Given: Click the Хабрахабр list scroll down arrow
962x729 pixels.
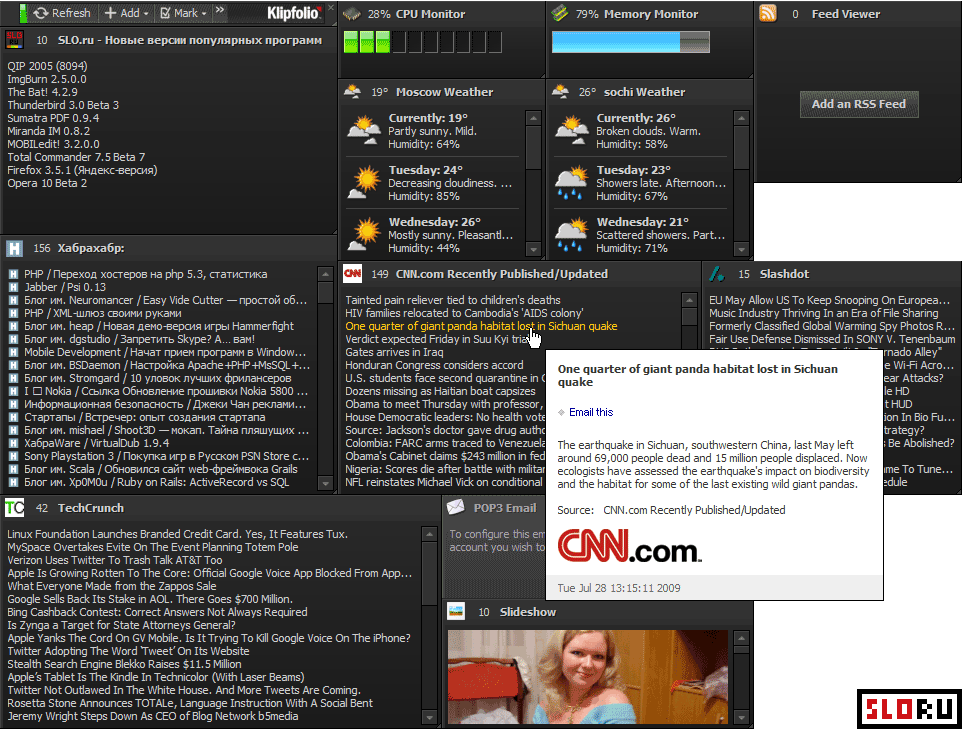Looking at the screenshot, I should point(326,483).
